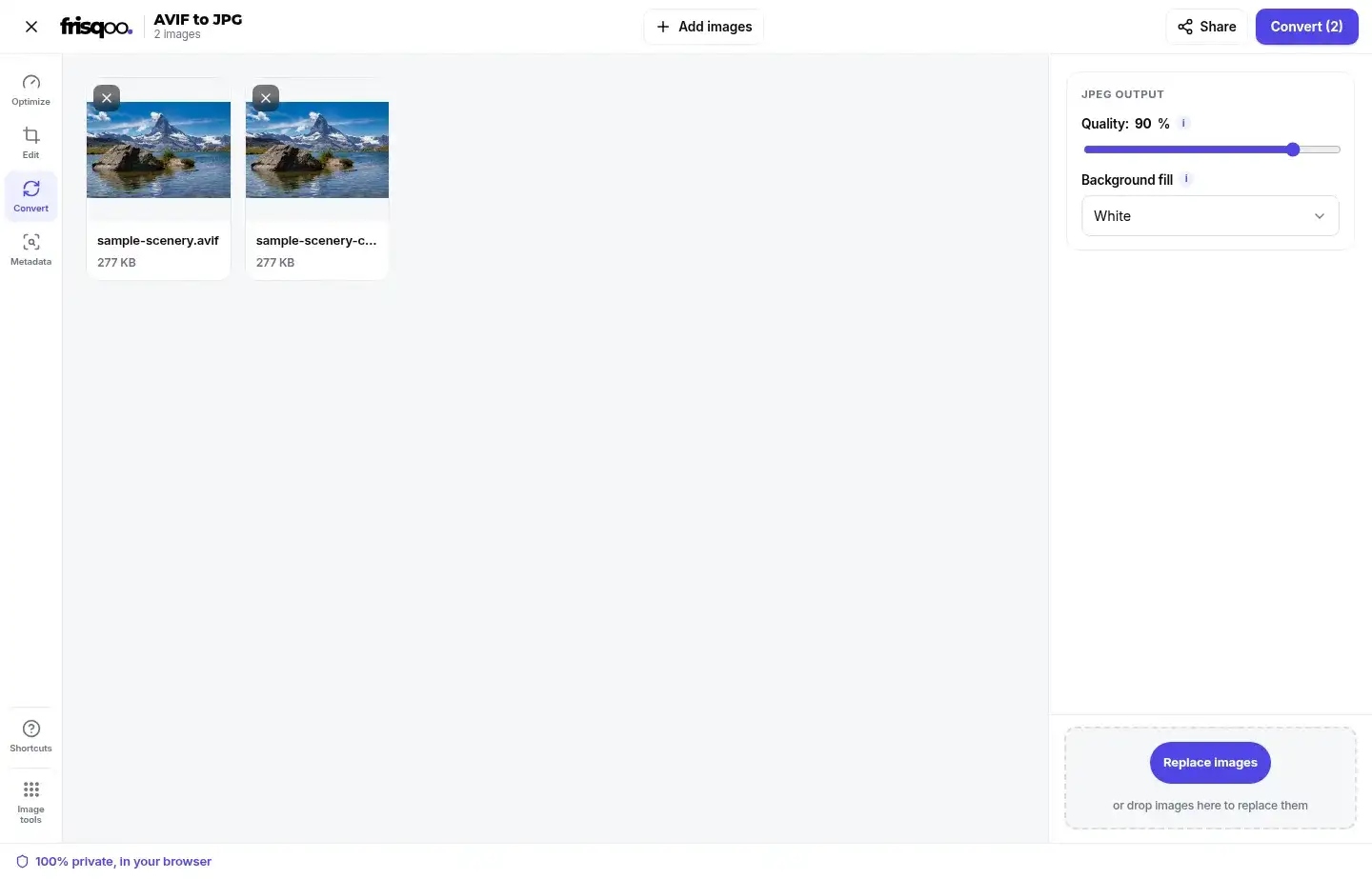Click the Background fill info icon
This screenshot has height=879, width=1372.
[1186, 179]
